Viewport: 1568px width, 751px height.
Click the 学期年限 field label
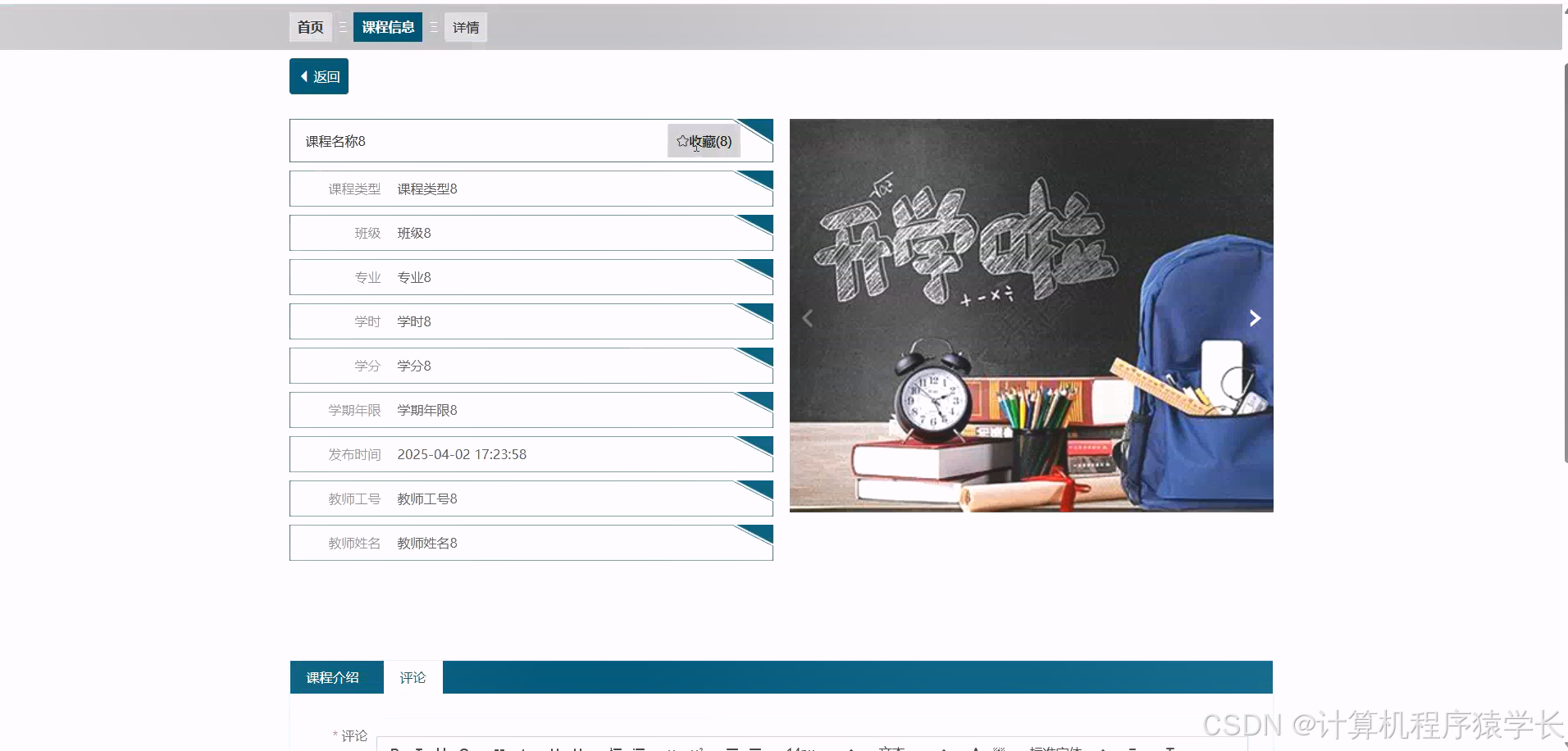[354, 410]
